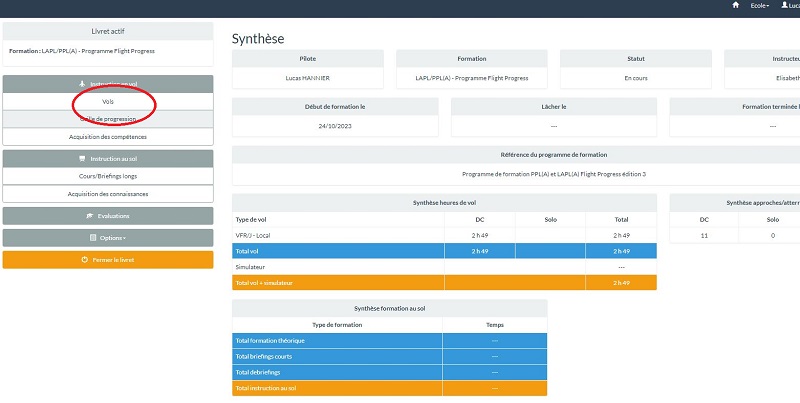Open the Ecole dropdown menu

click(x=760, y=6)
